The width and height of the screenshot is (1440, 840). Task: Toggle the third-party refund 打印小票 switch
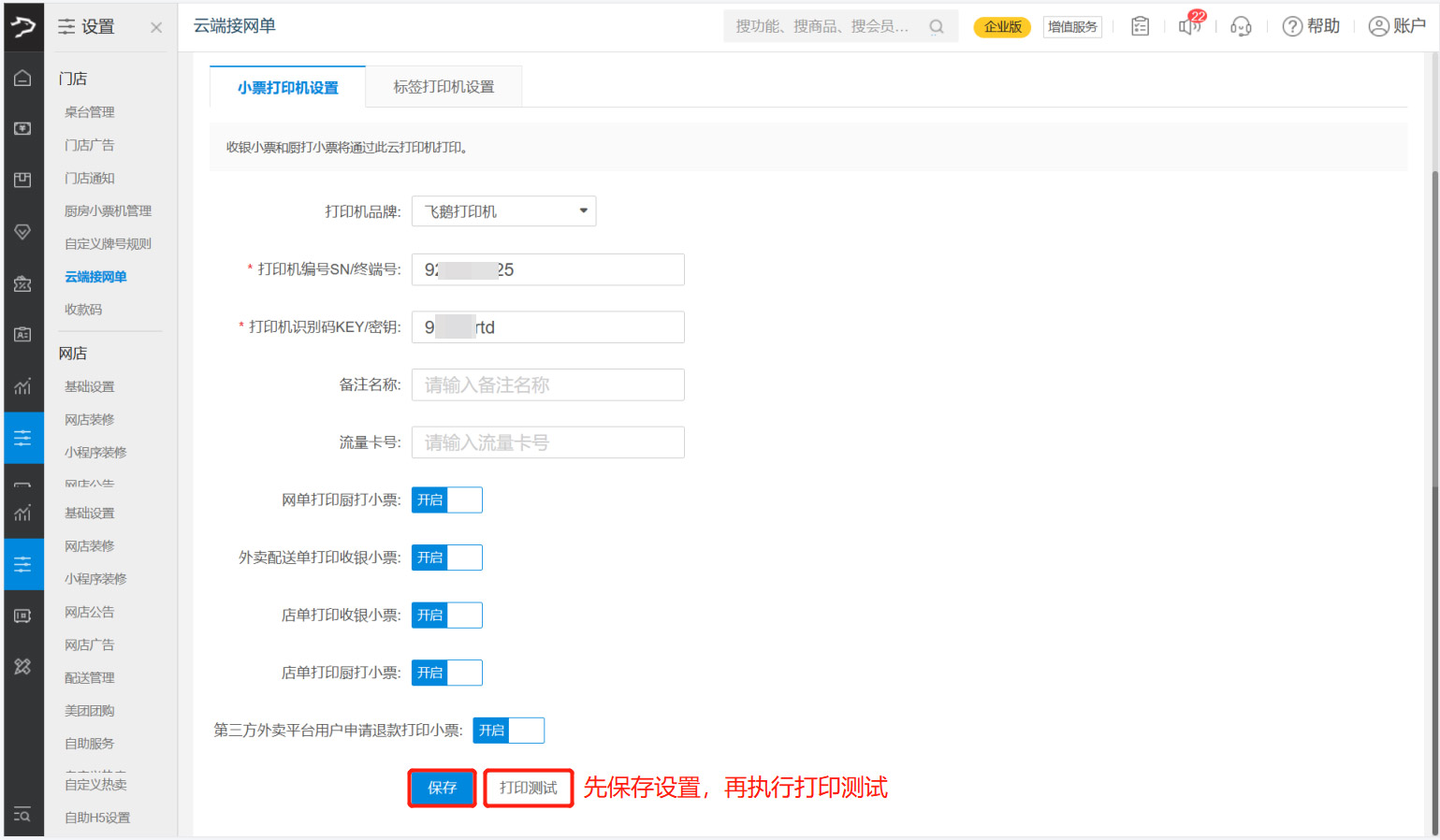coord(508,731)
